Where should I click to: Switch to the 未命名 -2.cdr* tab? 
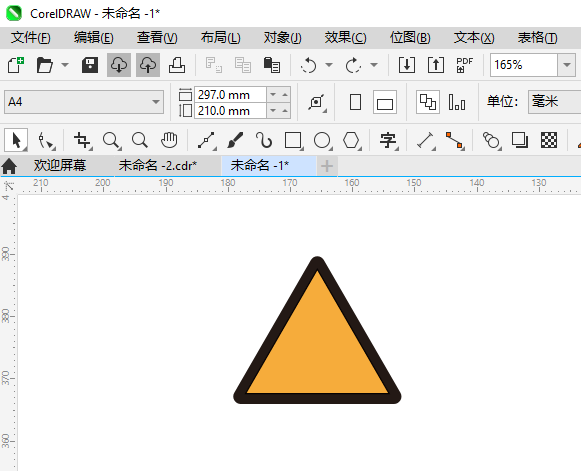(x=157, y=165)
